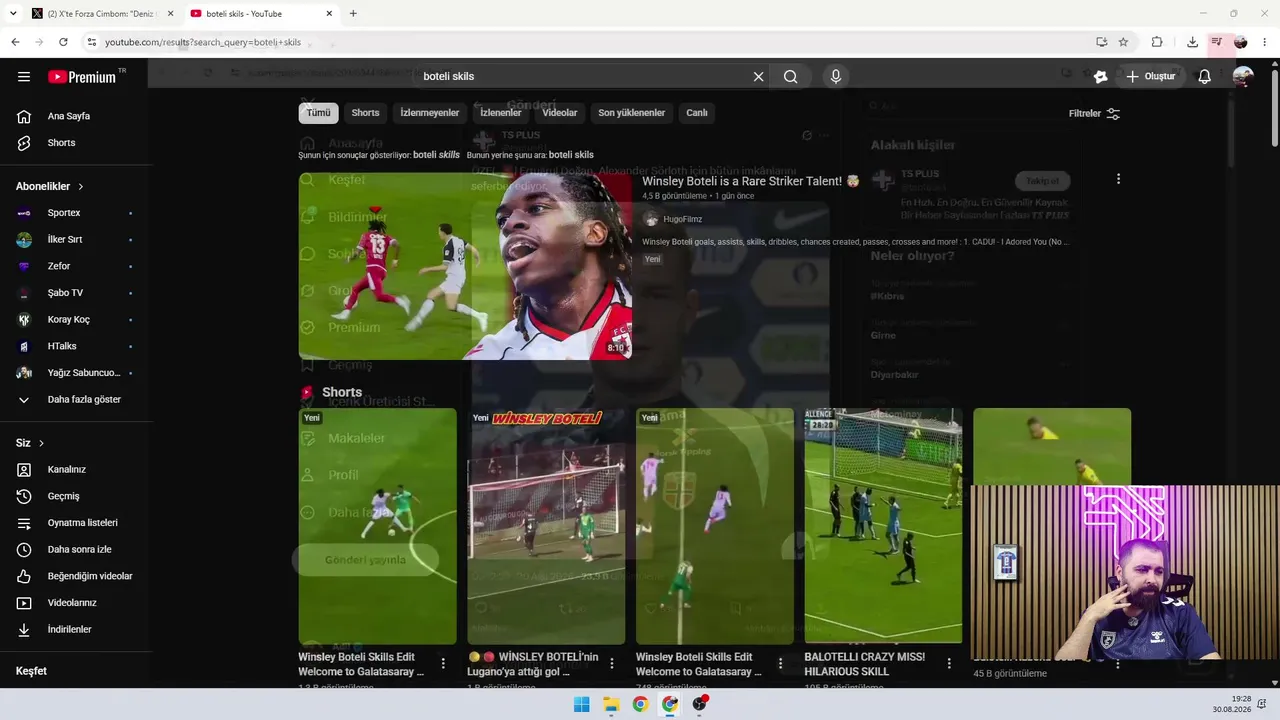Bookmark this page with the star
1280x720 pixels.
1123,42
